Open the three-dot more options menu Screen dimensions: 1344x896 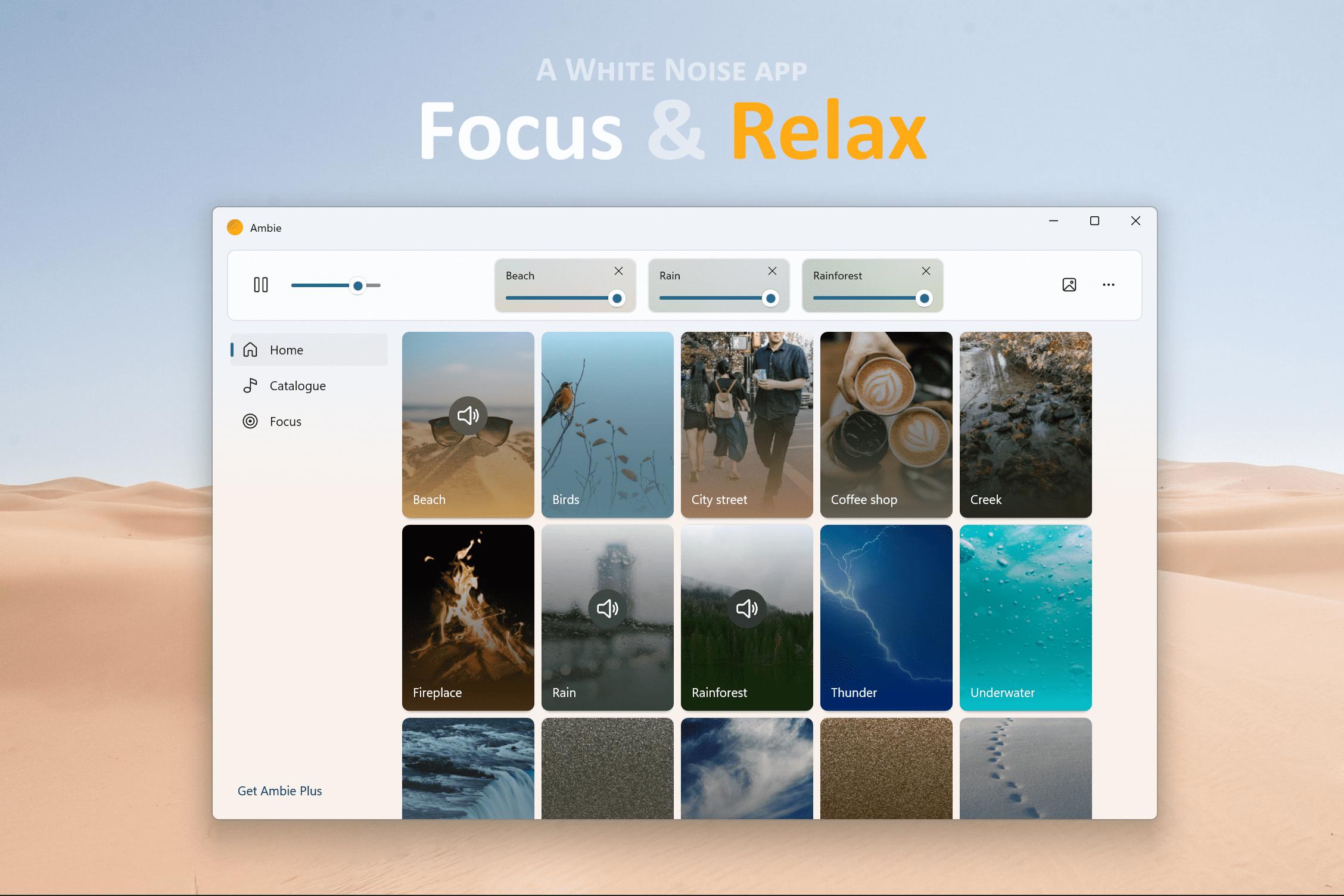point(1108,285)
